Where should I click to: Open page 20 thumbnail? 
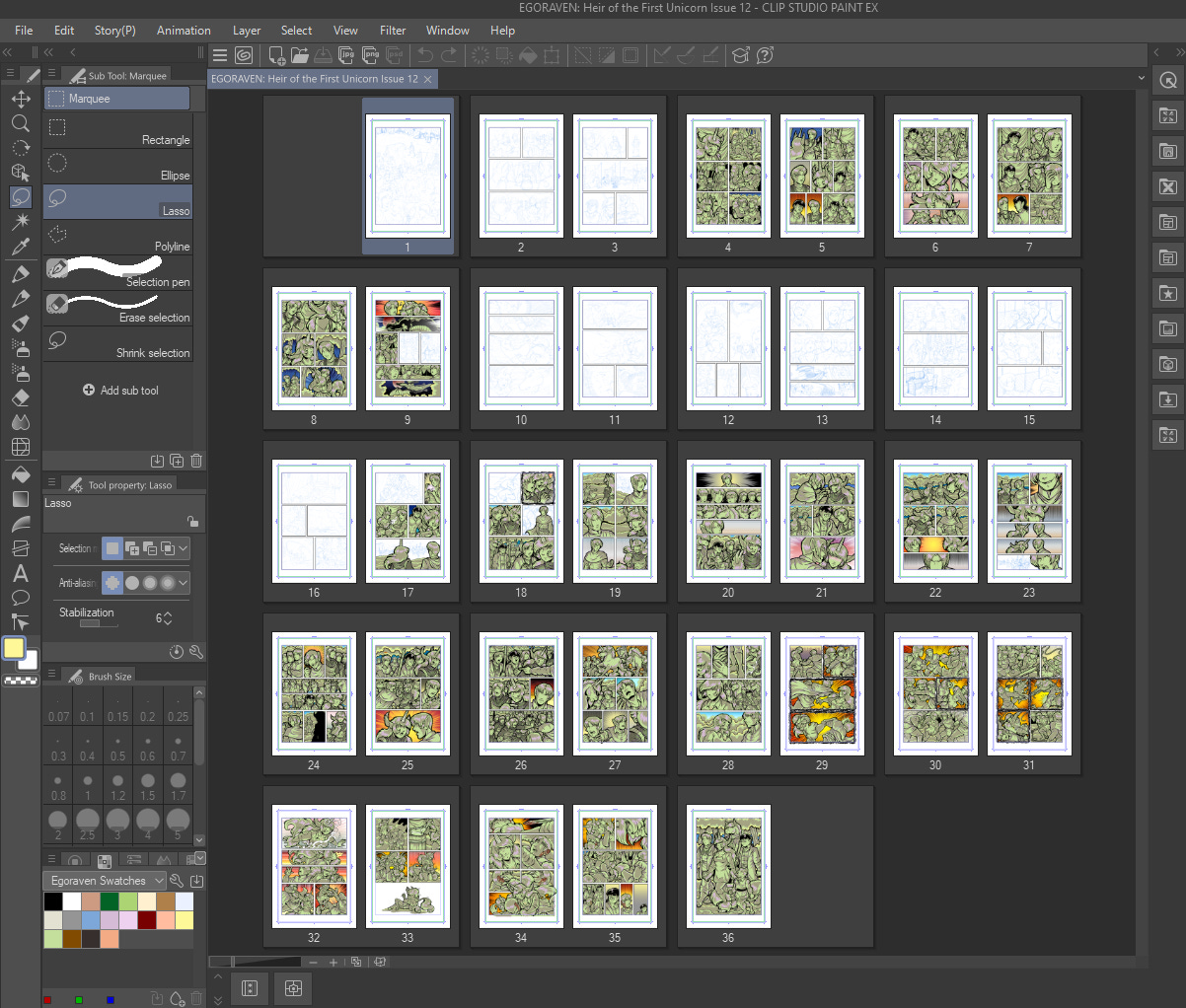pos(728,521)
